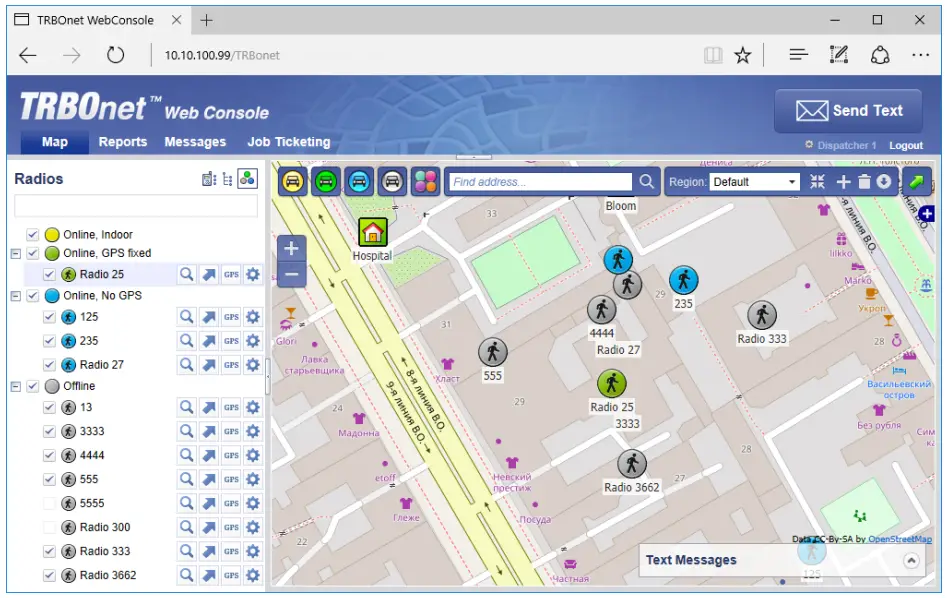Open settings gear for radio 125
The height and width of the screenshot is (598, 947).
tap(253, 317)
